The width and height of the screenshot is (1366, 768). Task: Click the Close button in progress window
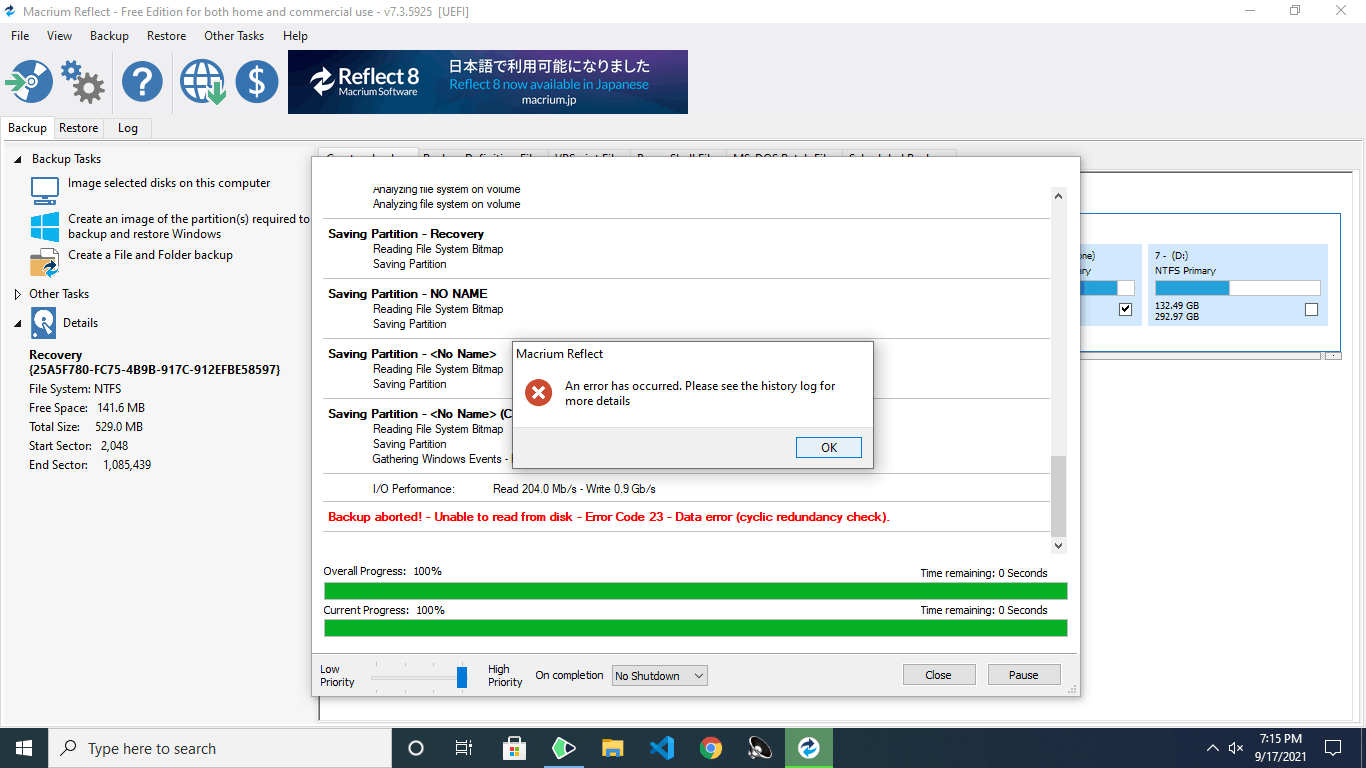click(x=938, y=675)
